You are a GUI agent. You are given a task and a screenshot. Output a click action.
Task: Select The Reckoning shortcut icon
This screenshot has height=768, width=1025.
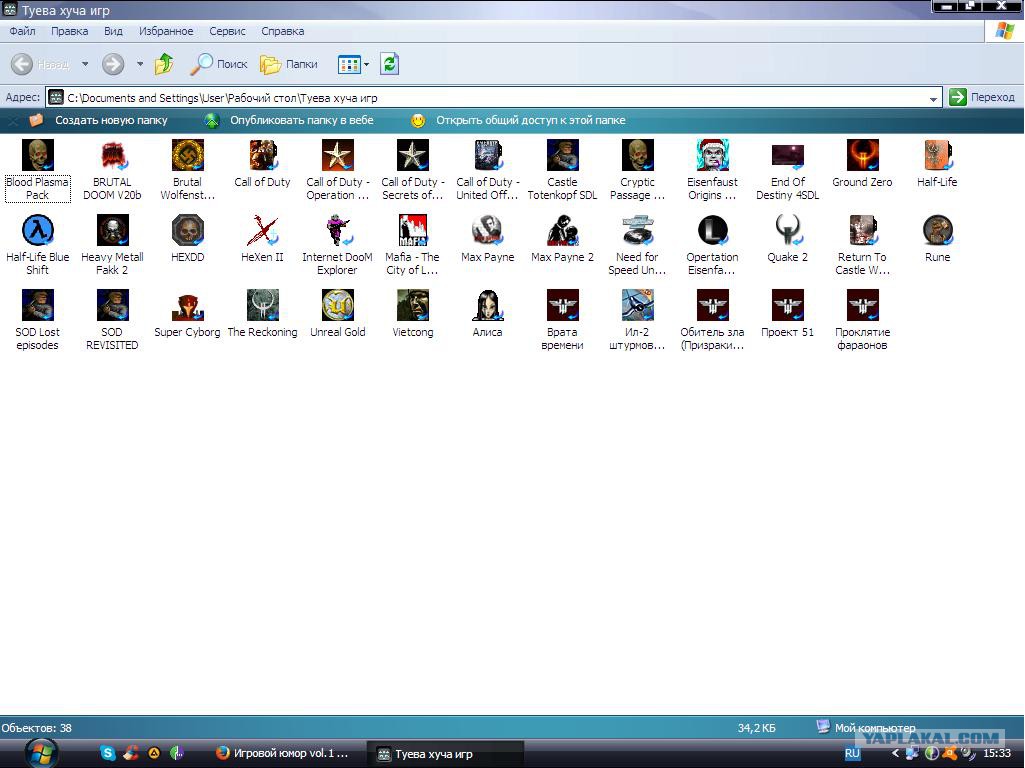pyautogui.click(x=263, y=306)
